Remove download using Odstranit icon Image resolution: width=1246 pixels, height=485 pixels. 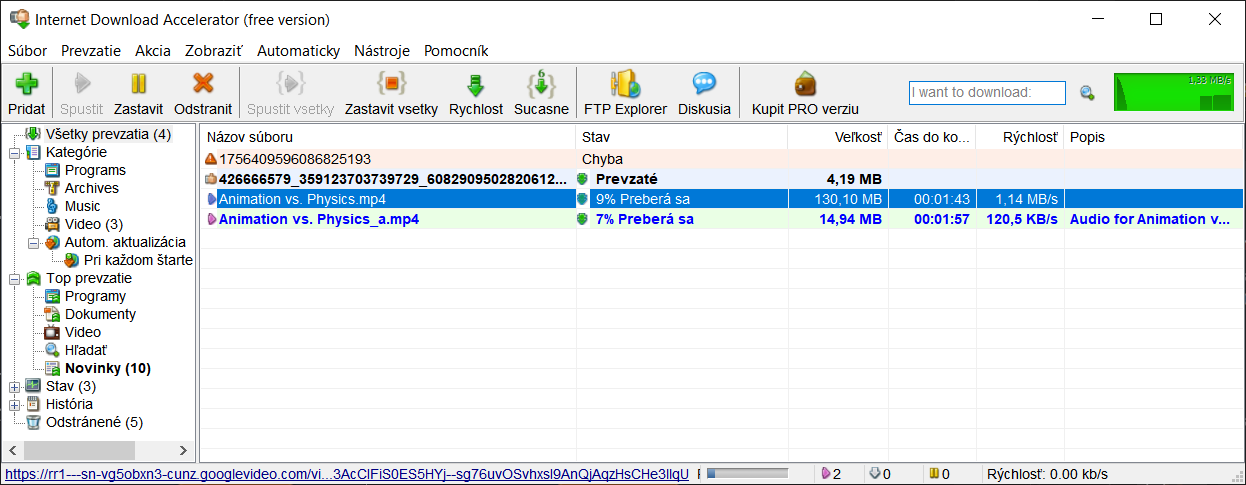(203, 84)
